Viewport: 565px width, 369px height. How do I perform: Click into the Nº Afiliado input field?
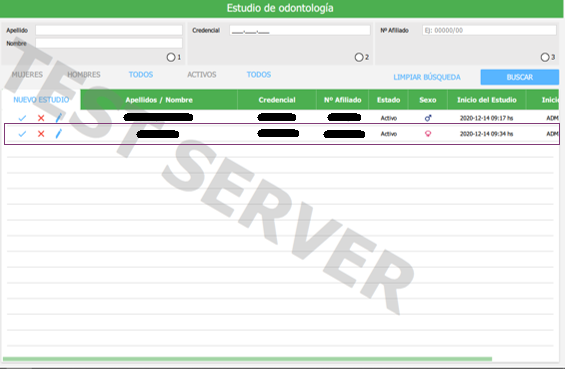[489, 30]
